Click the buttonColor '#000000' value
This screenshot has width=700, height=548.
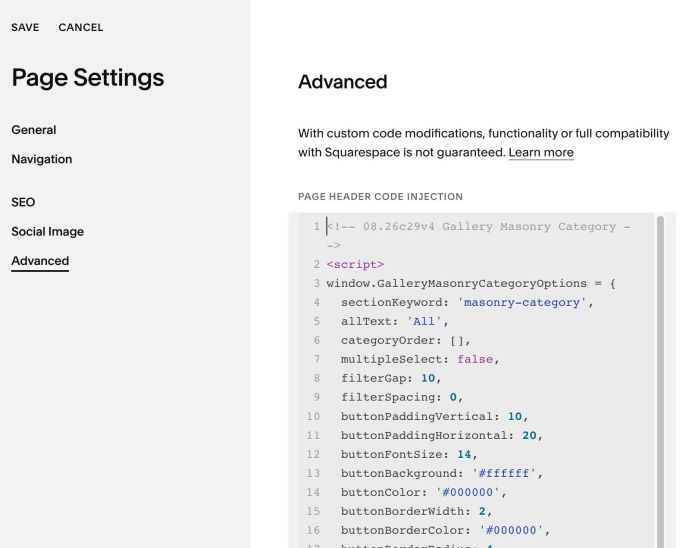(467, 493)
